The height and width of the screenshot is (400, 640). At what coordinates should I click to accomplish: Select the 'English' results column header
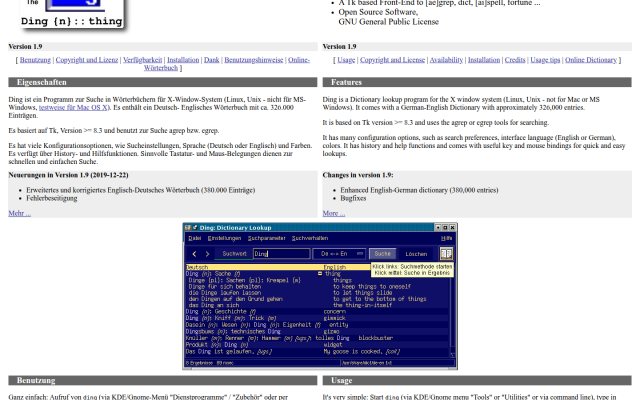(334, 267)
